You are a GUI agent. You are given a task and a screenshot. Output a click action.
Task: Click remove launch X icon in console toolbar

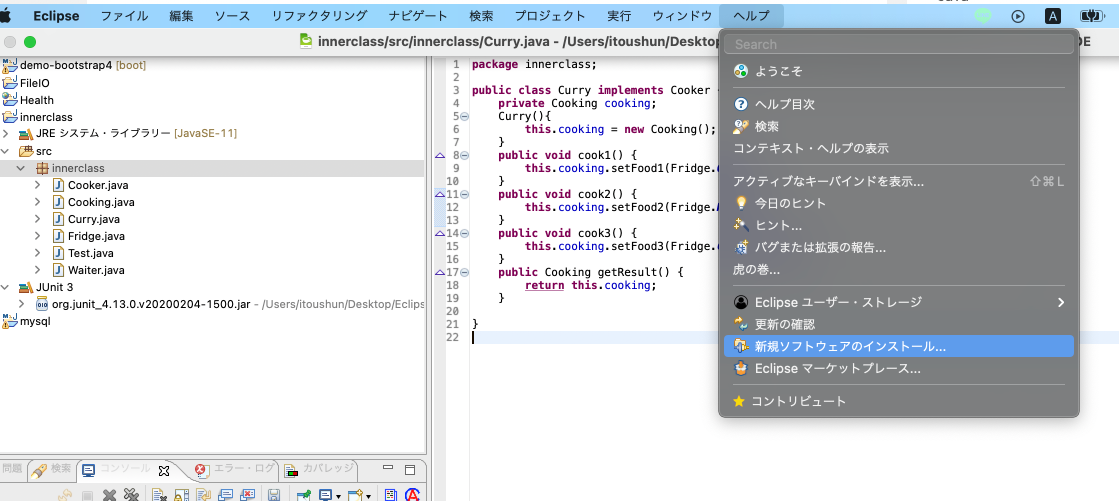(x=109, y=495)
